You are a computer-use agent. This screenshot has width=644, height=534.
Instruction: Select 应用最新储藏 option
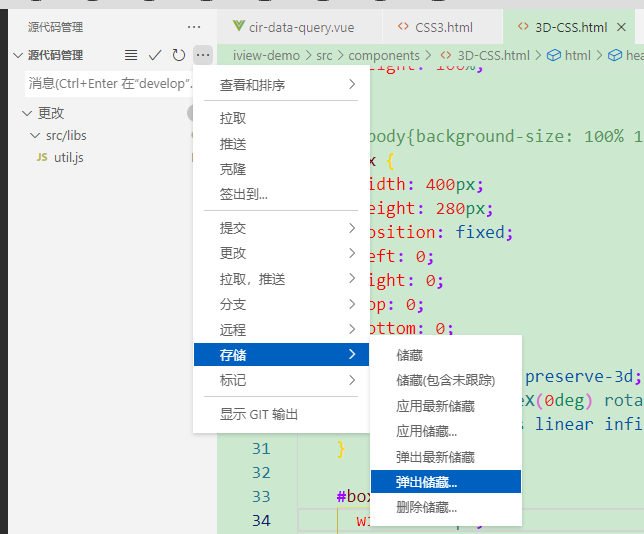[x=446, y=406]
